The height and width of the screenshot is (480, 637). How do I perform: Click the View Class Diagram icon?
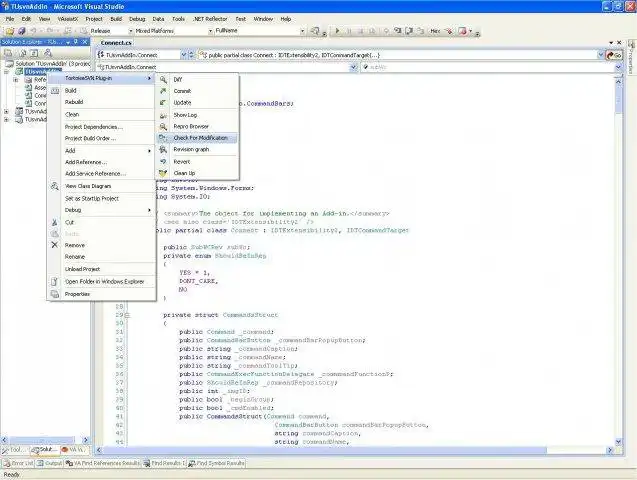55,186
